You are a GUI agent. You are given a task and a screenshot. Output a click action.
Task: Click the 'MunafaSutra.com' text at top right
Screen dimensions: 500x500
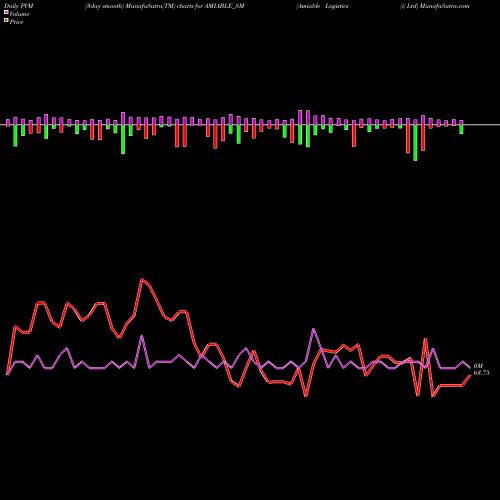click(x=445, y=6)
